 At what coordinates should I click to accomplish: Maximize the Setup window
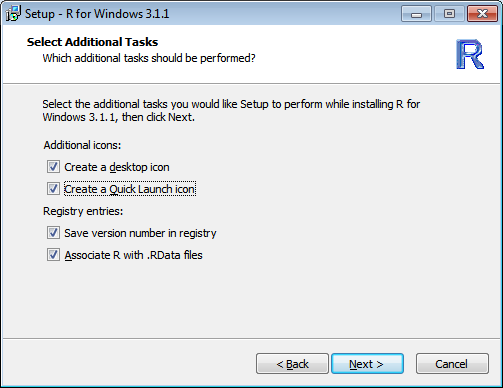tap(449, 14)
